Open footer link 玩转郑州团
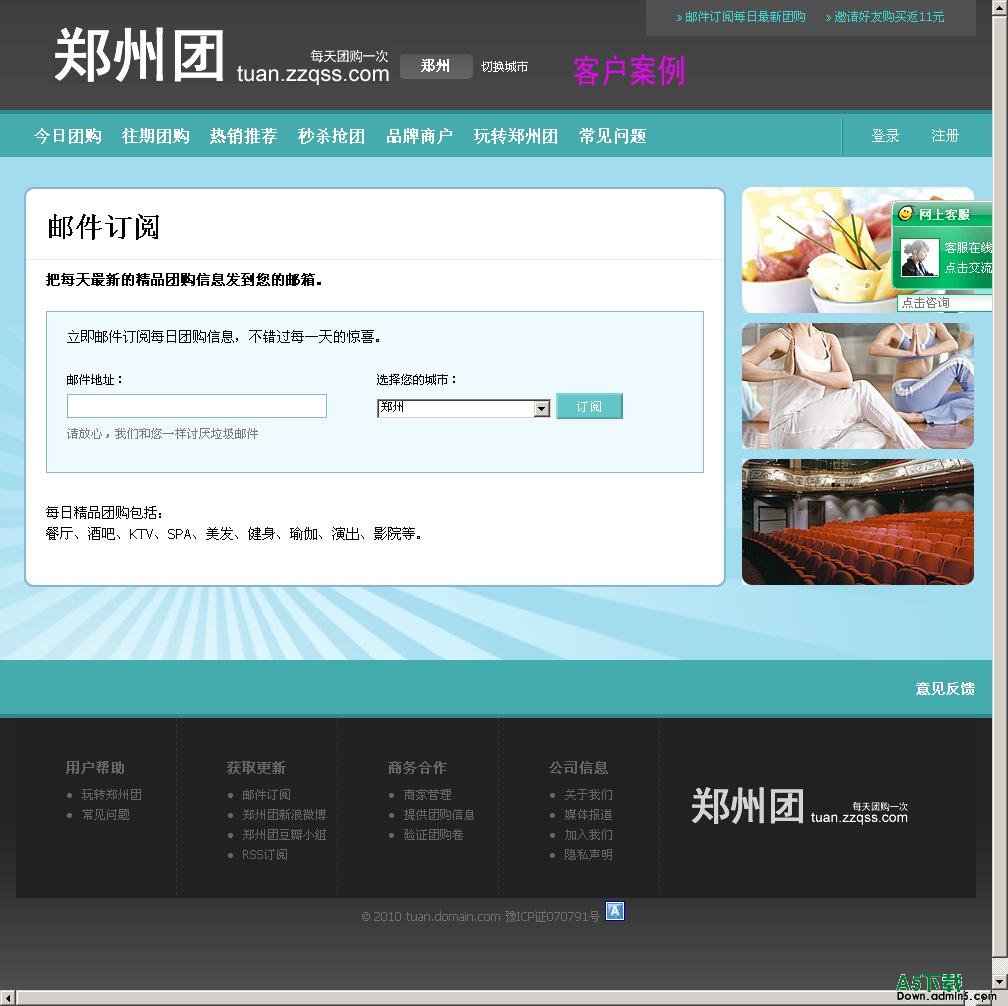The width and height of the screenshot is (1008, 1006). [112, 795]
